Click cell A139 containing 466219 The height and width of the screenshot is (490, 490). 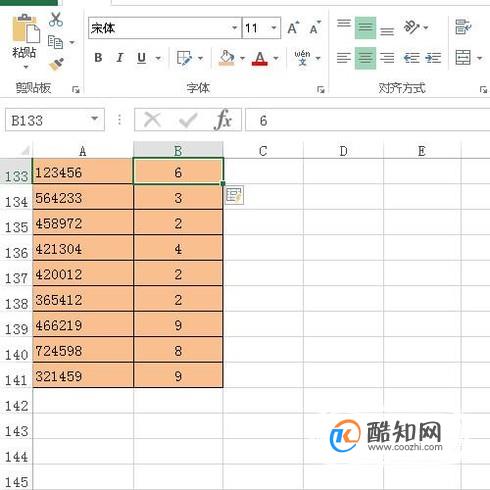pos(83,325)
